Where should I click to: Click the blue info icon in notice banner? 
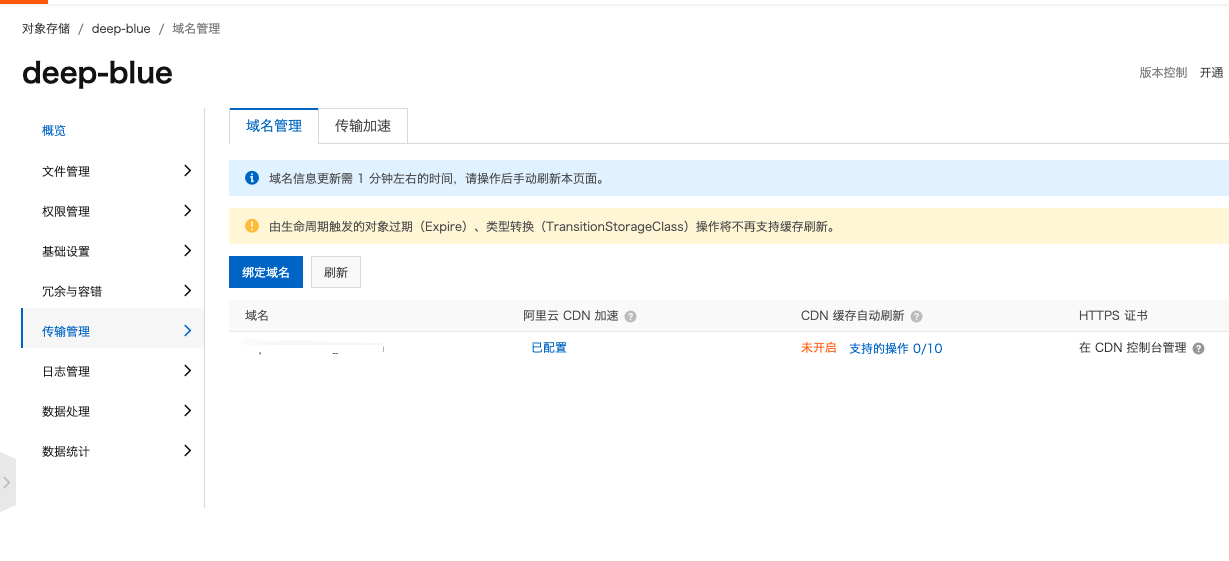(x=252, y=178)
